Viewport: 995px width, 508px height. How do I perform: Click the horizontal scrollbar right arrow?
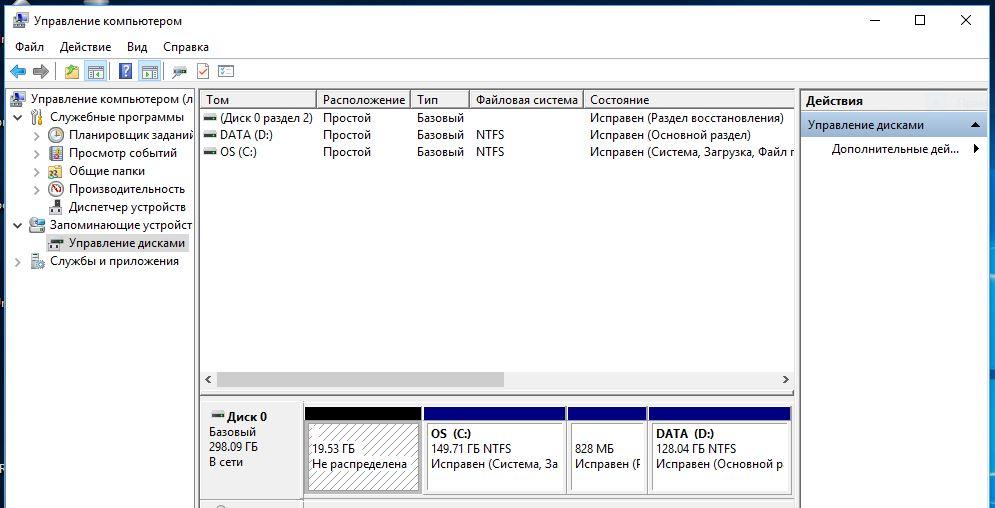click(x=786, y=379)
